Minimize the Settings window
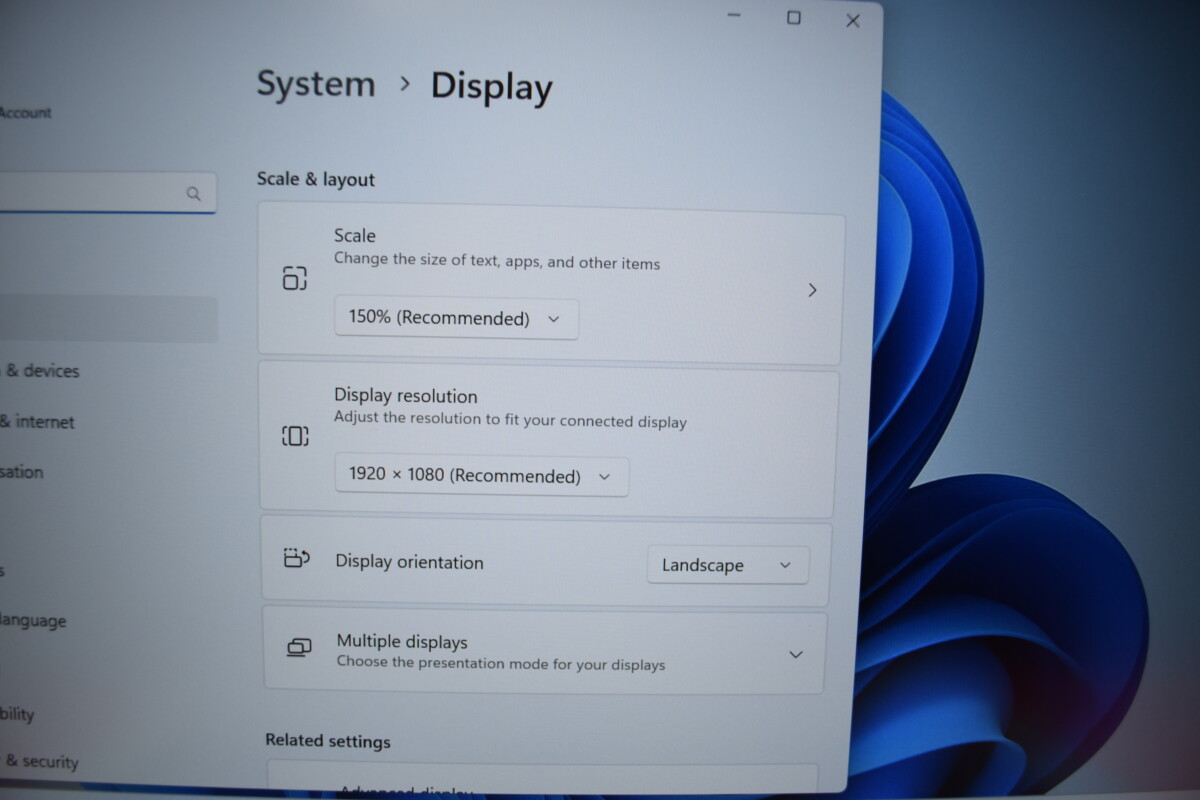Screen dimensions: 1200x800 tap(734, 16)
